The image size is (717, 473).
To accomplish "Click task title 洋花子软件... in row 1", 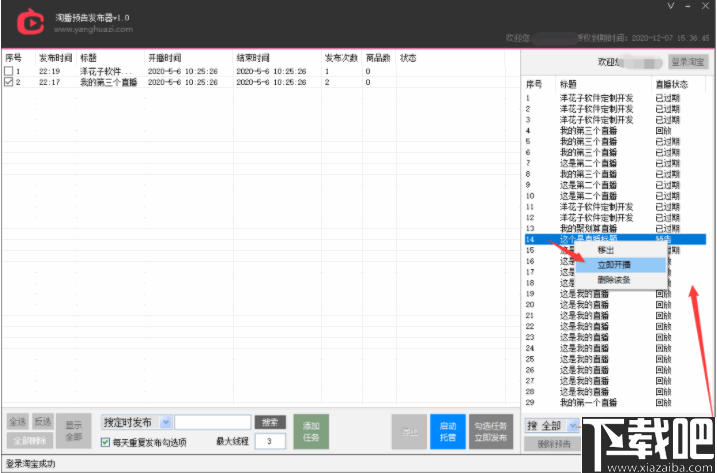I will pyautogui.click(x=106, y=71).
